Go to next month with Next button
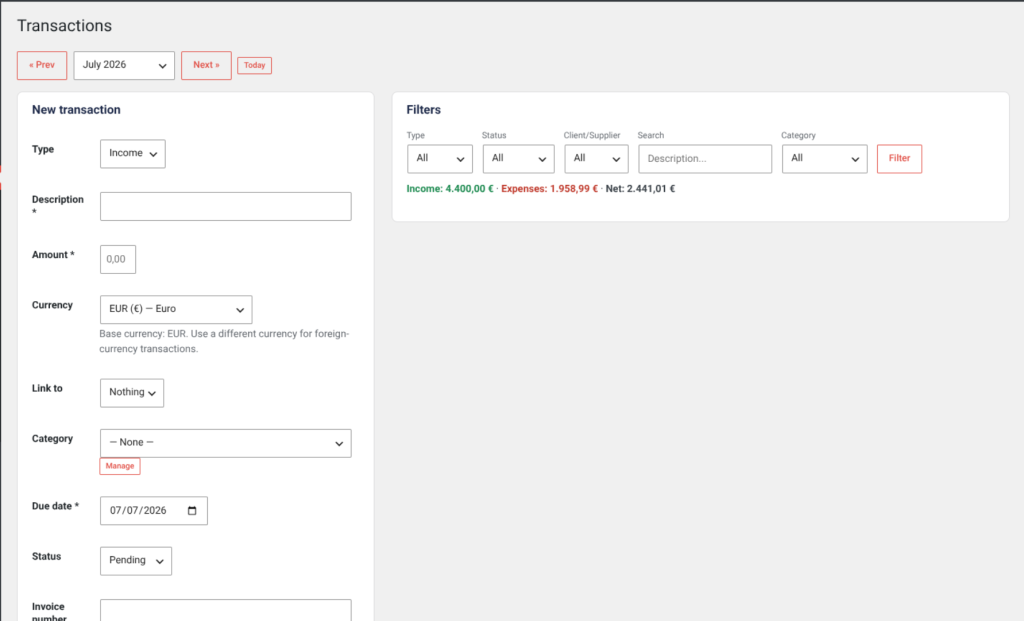This screenshot has height=621, width=1024. click(x=206, y=65)
